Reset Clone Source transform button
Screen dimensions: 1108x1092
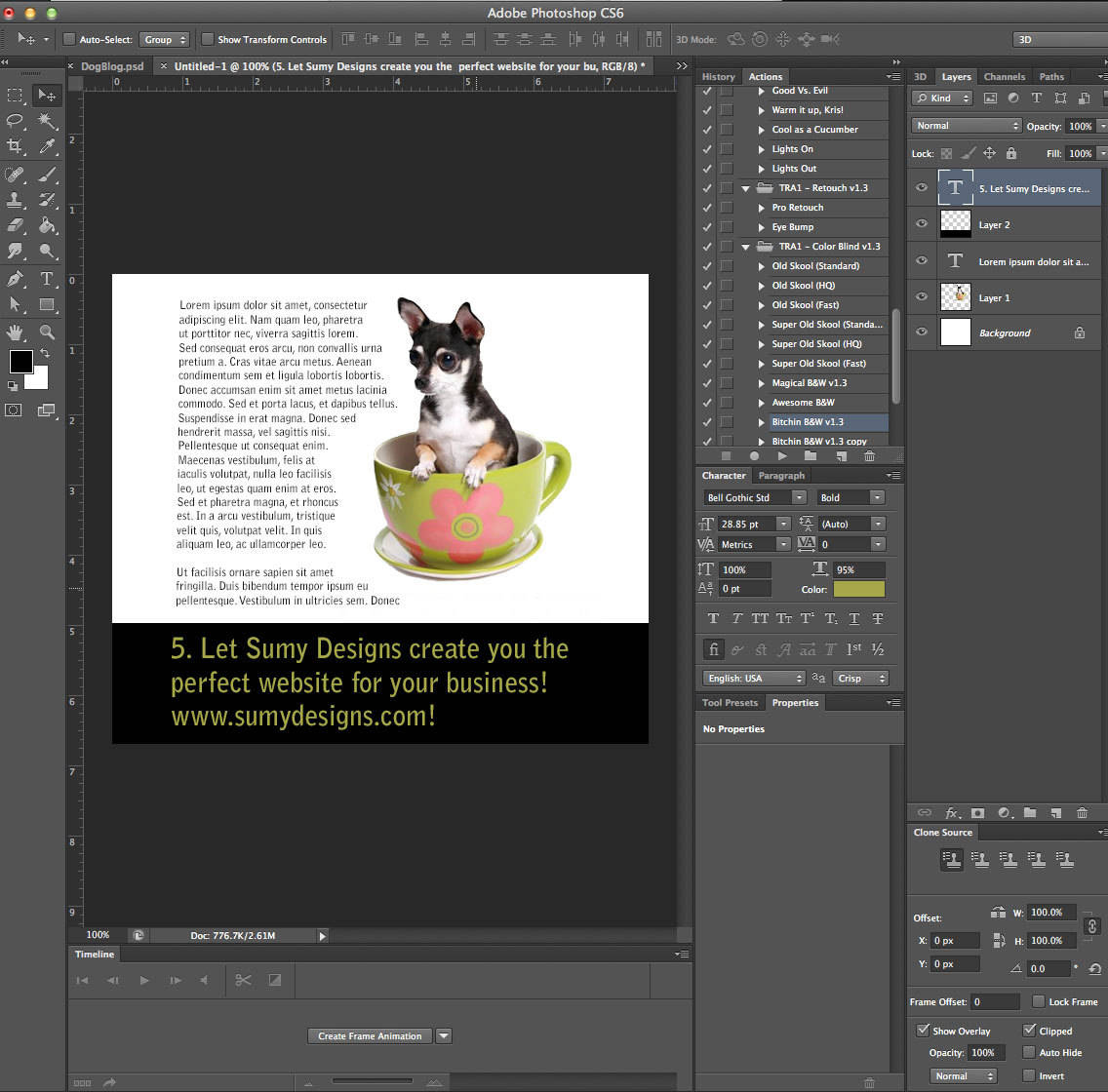tap(1094, 968)
